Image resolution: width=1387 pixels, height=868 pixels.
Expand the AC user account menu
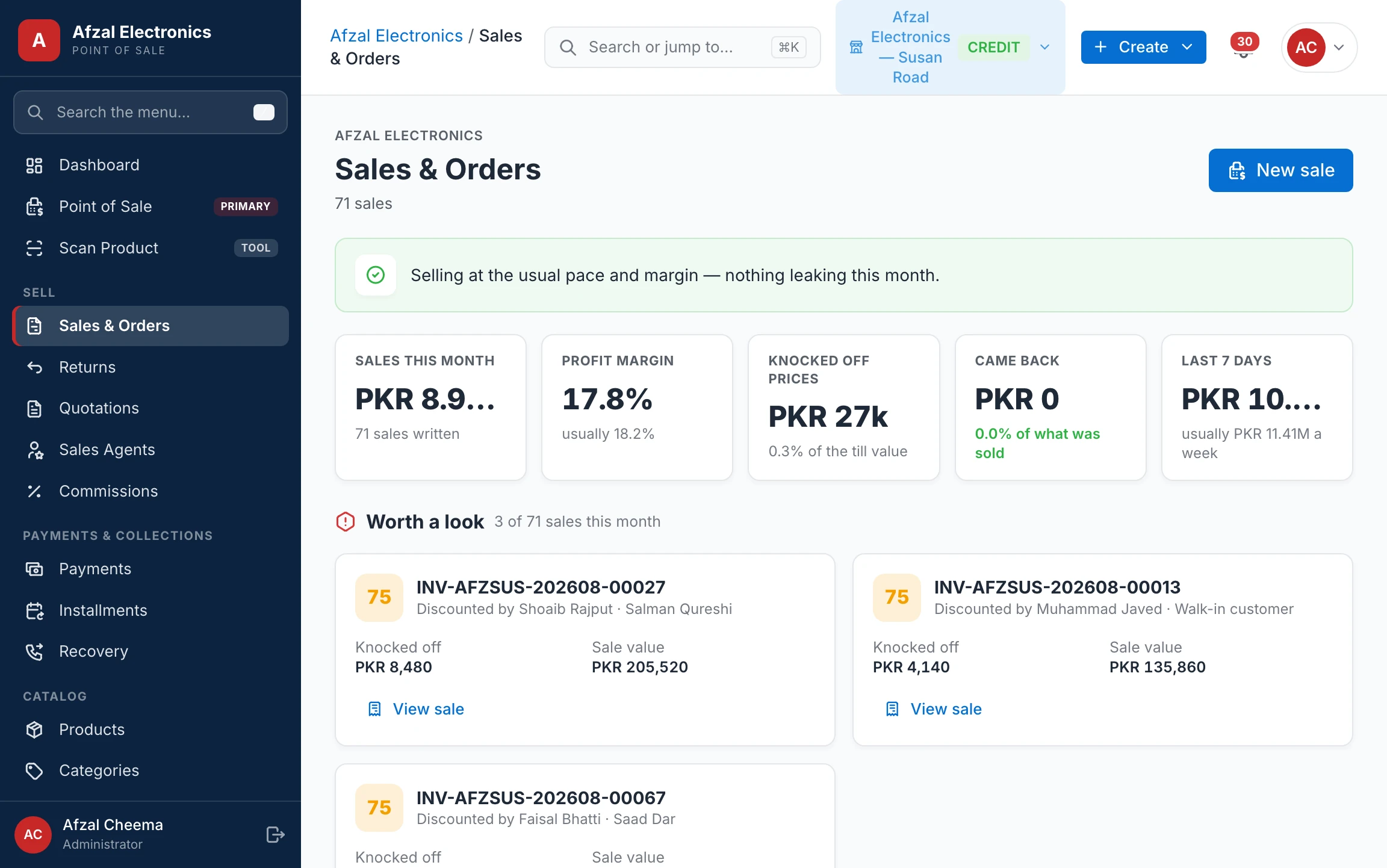[x=1320, y=47]
